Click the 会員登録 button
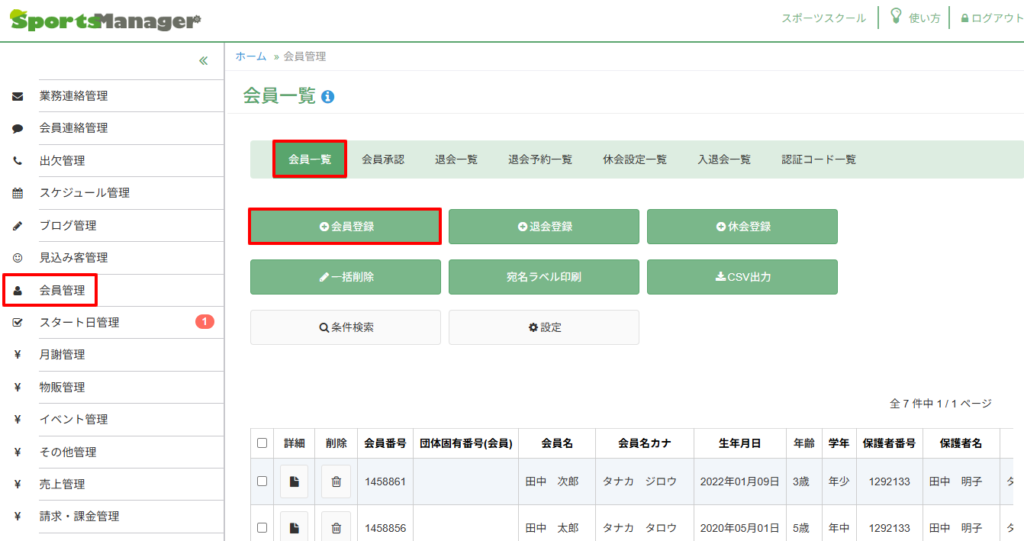 point(345,227)
